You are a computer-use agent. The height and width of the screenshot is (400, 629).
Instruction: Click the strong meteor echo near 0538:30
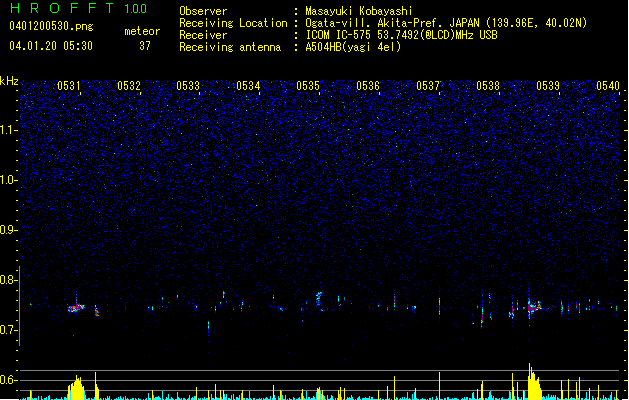point(534,307)
